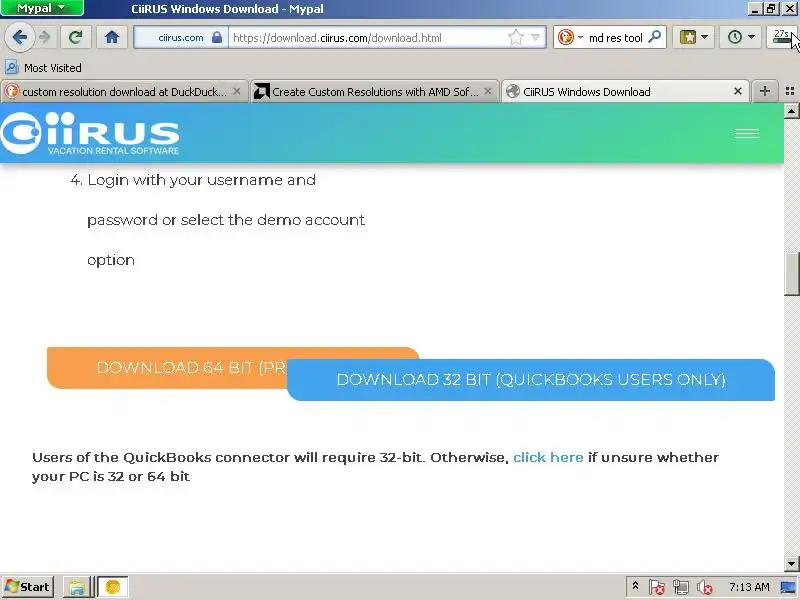
Task: Open the file explorer taskbar icon
Action: 77,587
